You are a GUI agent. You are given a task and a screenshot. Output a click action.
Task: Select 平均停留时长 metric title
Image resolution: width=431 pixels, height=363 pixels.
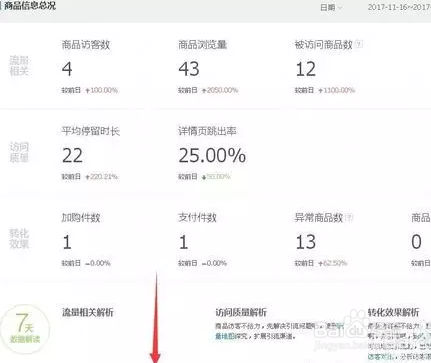click(90, 131)
